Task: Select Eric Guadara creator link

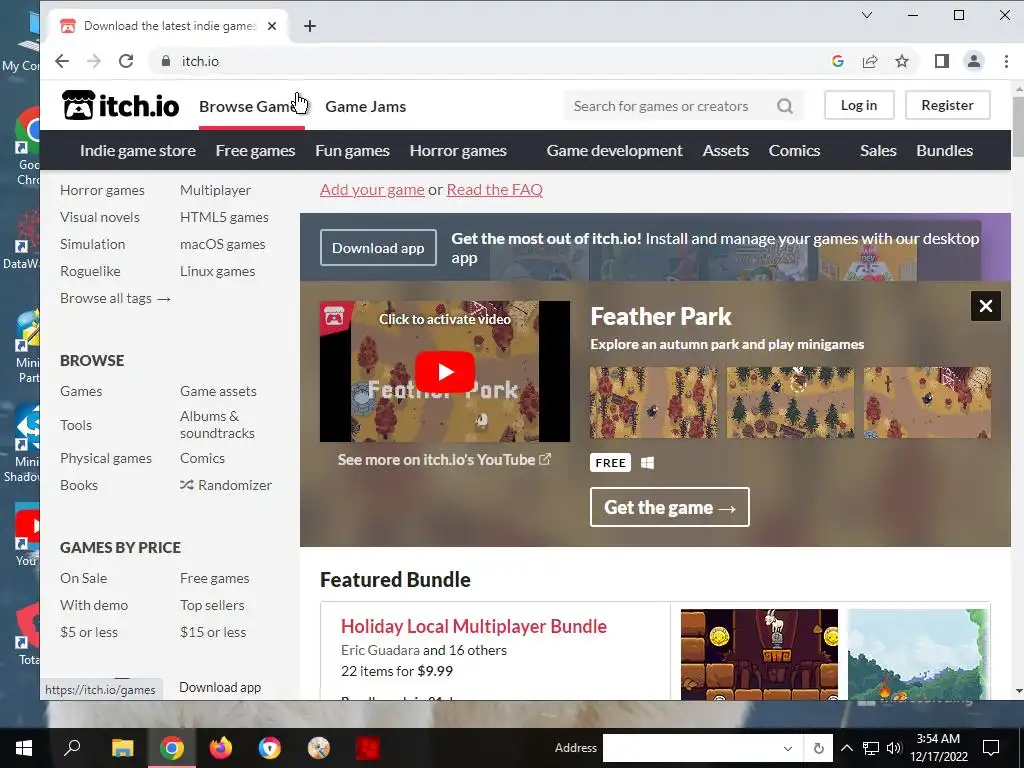Action: click(380, 650)
